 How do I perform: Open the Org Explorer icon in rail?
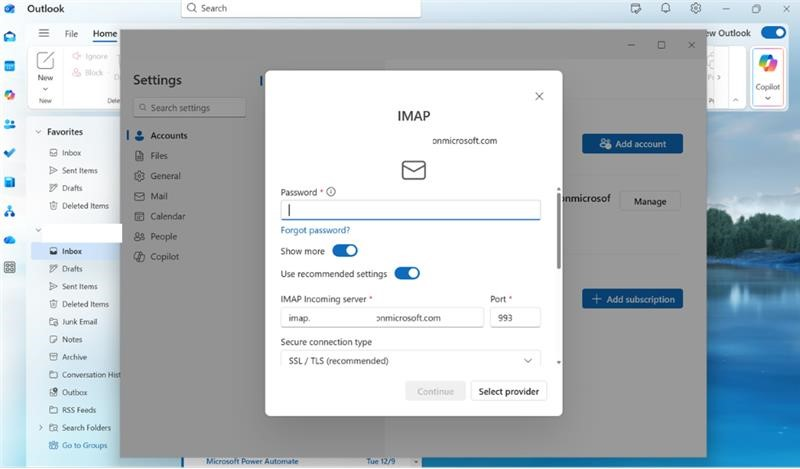10,211
